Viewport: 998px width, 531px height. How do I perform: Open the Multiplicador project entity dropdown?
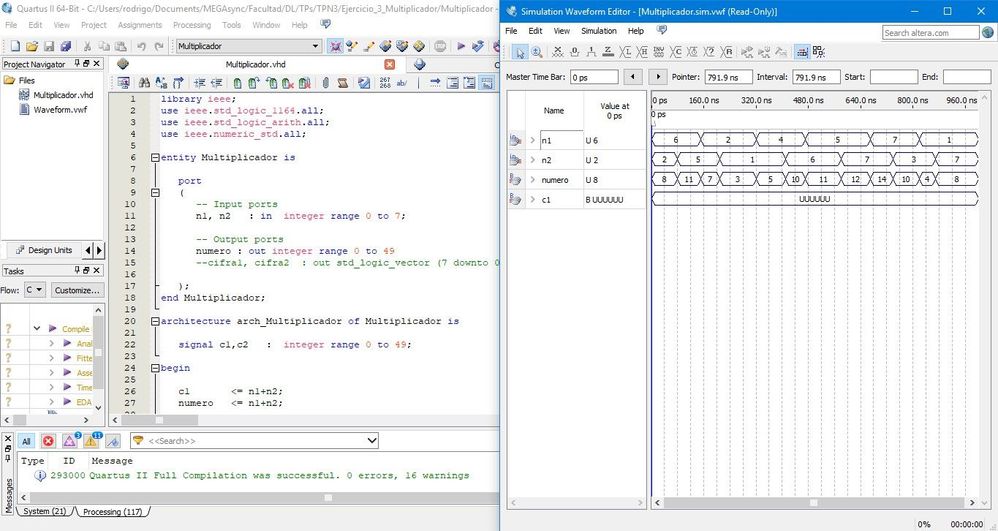pos(315,46)
